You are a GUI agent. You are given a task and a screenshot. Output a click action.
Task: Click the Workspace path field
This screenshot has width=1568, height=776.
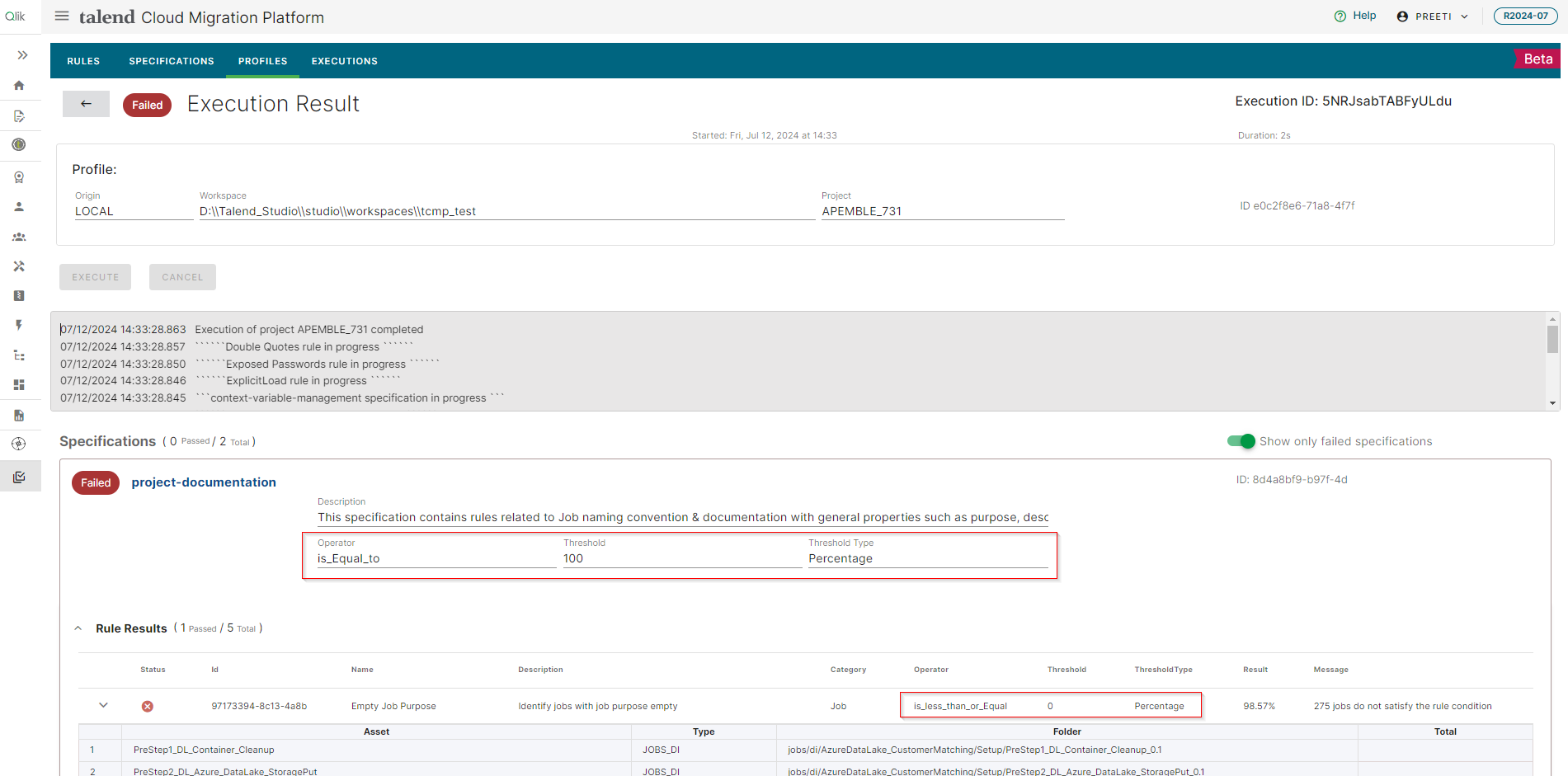point(506,211)
